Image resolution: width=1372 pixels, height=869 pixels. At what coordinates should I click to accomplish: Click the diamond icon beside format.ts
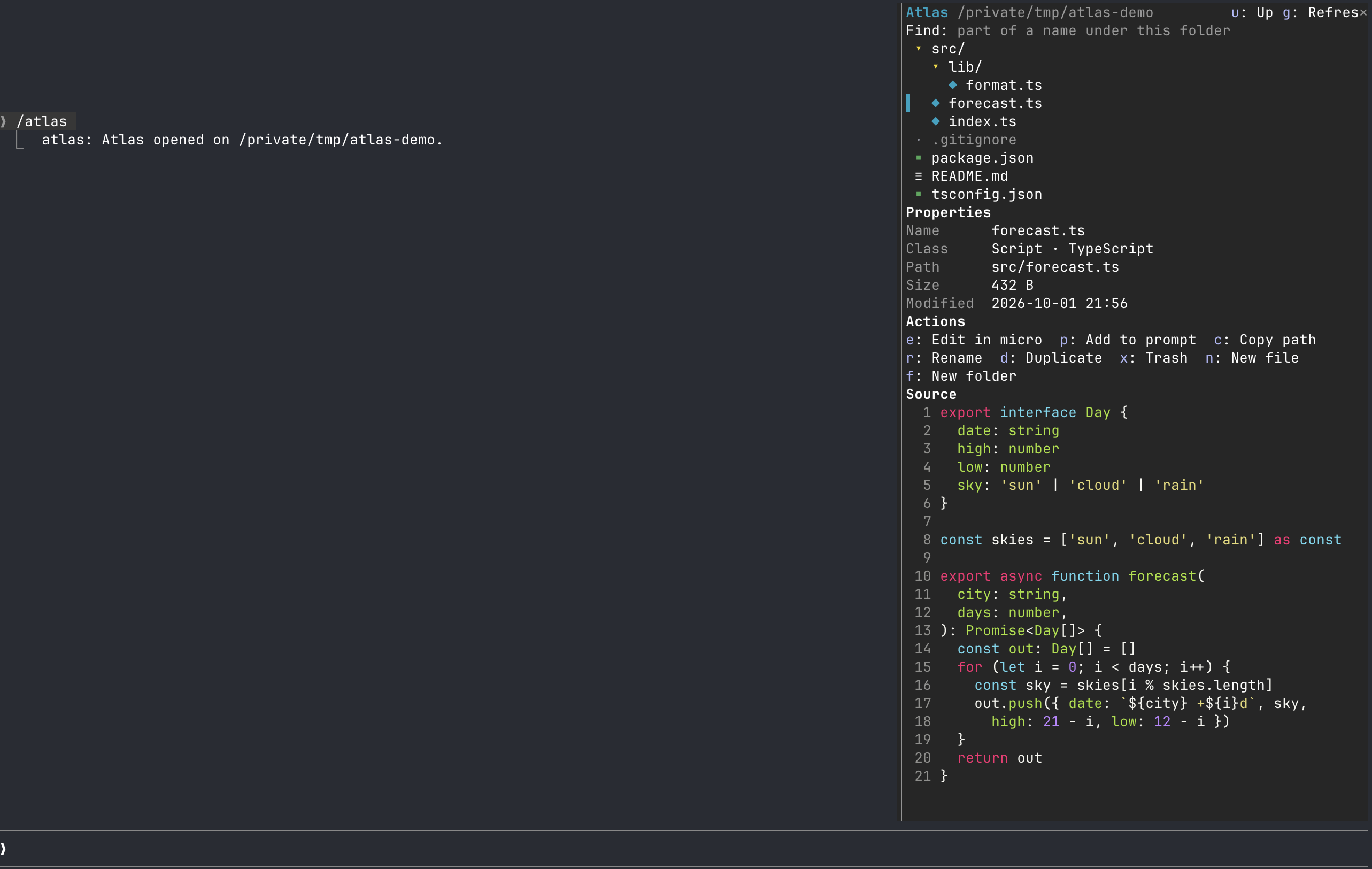click(x=953, y=85)
